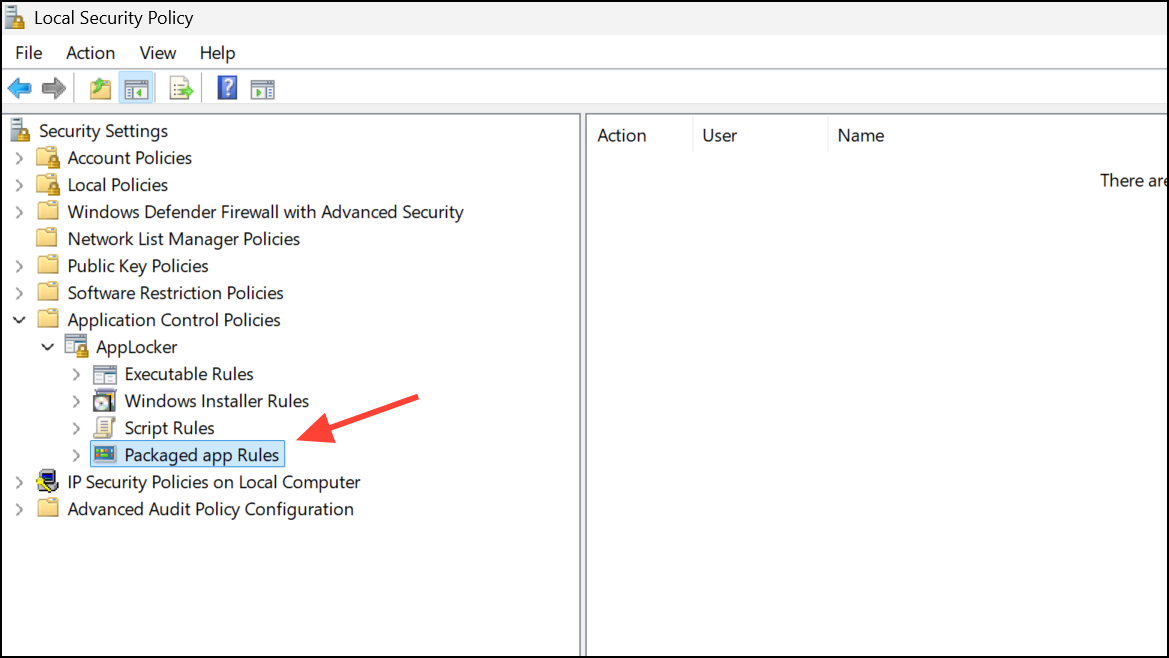
Task: Select the AppLocker node icon
Action: 76,347
